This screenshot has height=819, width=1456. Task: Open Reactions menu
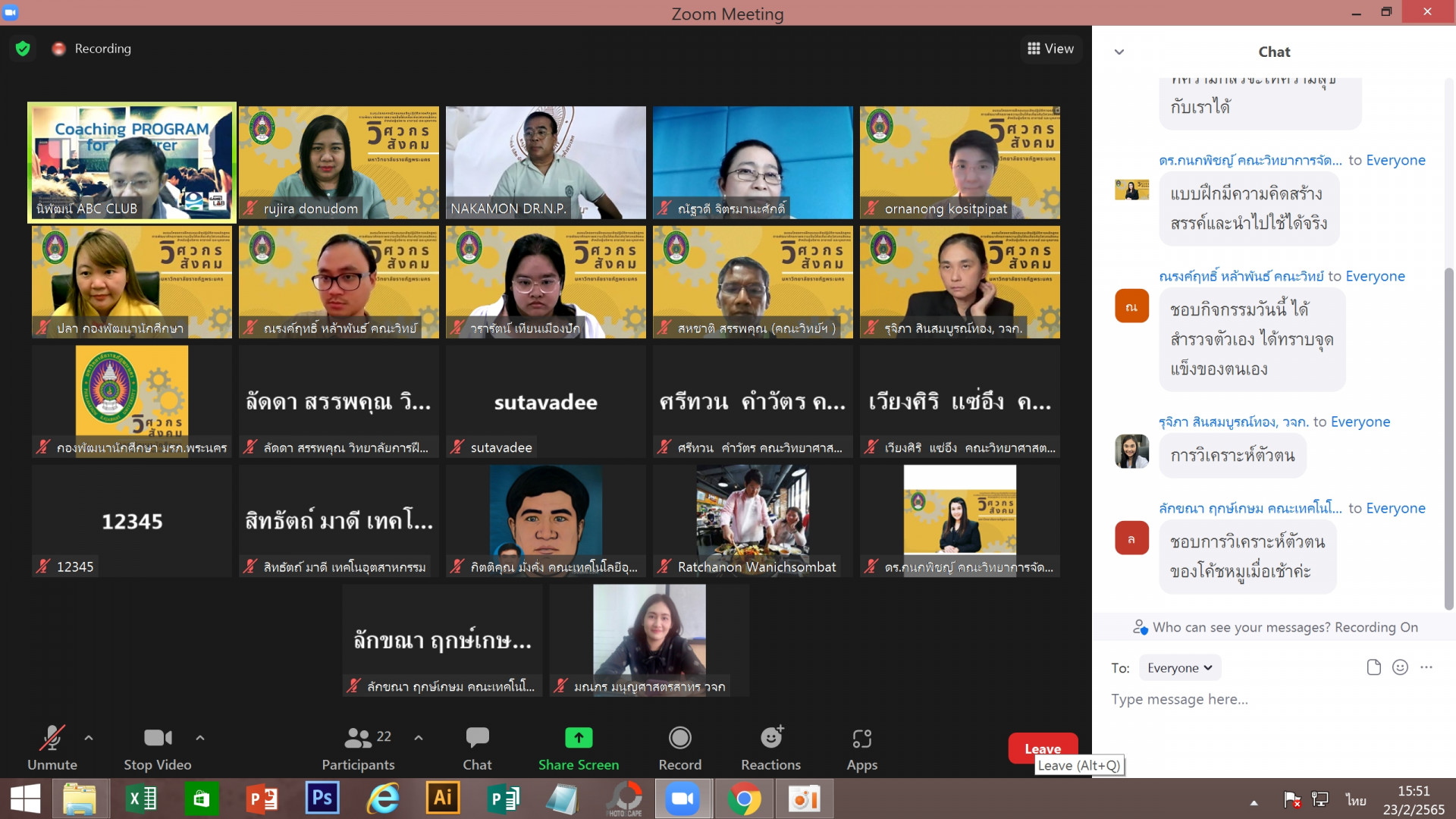tap(771, 748)
